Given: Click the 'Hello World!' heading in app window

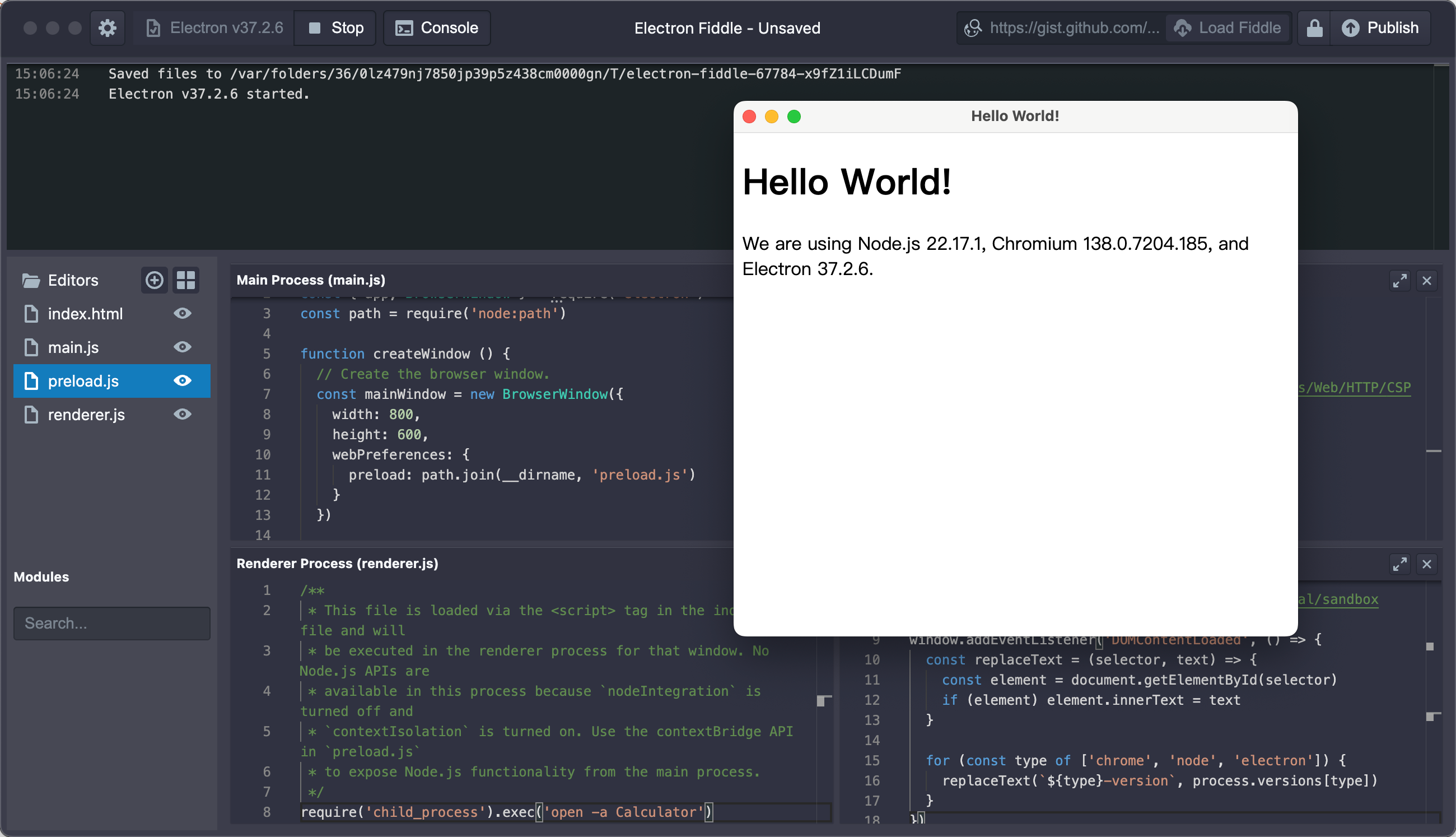Looking at the screenshot, I should coord(846,182).
